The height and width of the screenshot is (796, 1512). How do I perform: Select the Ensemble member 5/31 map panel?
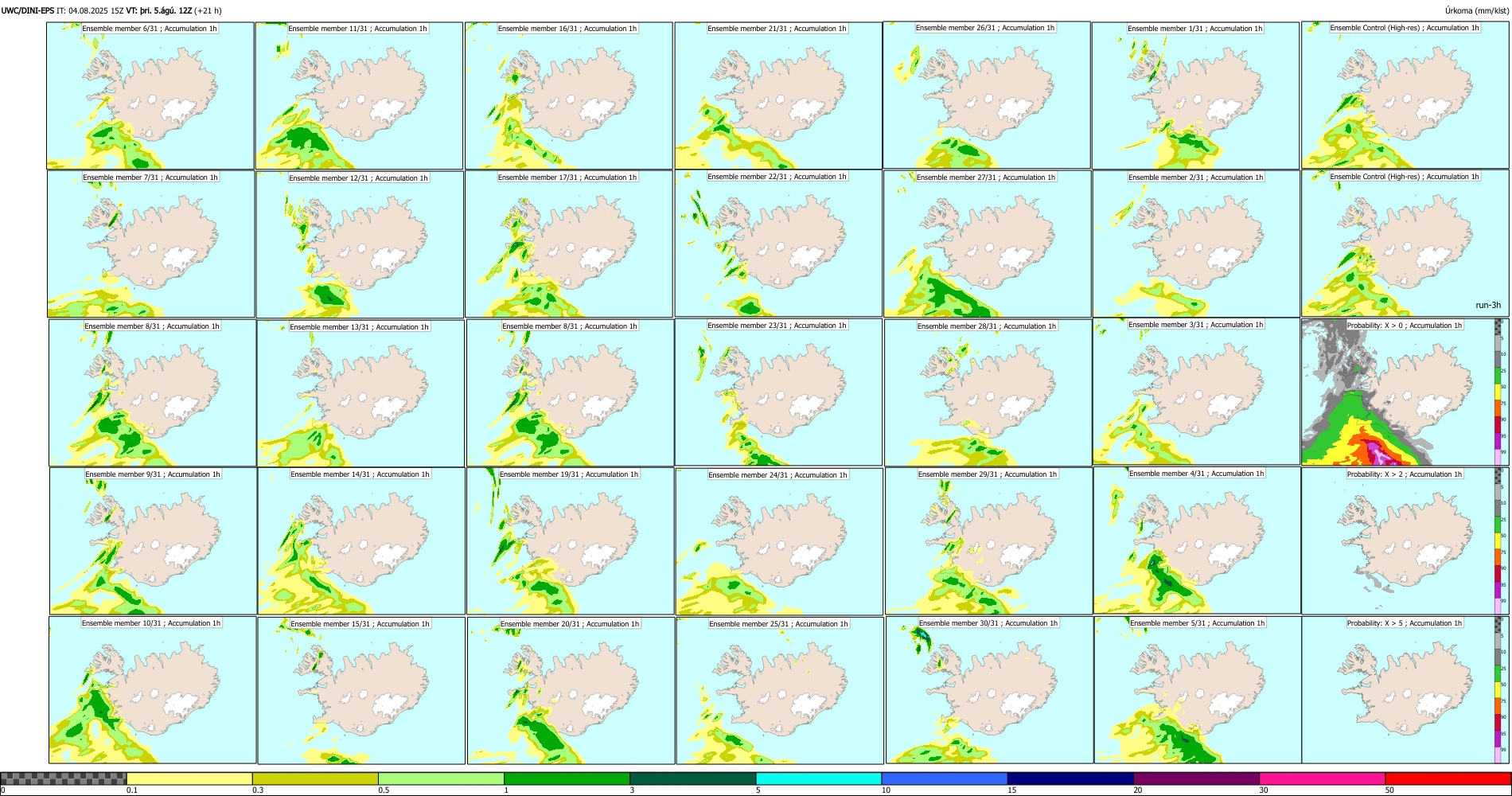click(x=1198, y=690)
